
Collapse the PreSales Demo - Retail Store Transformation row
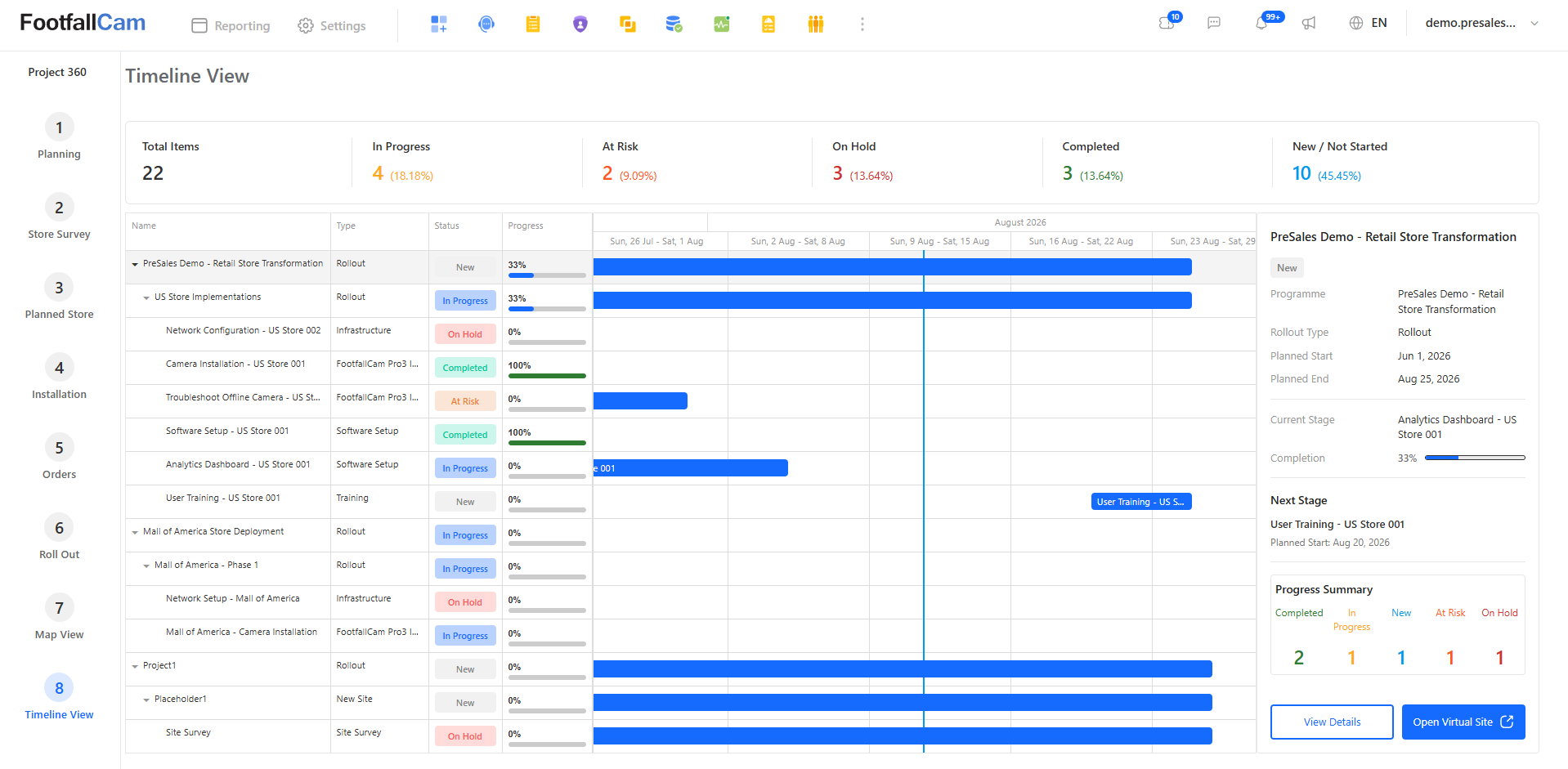pos(135,264)
